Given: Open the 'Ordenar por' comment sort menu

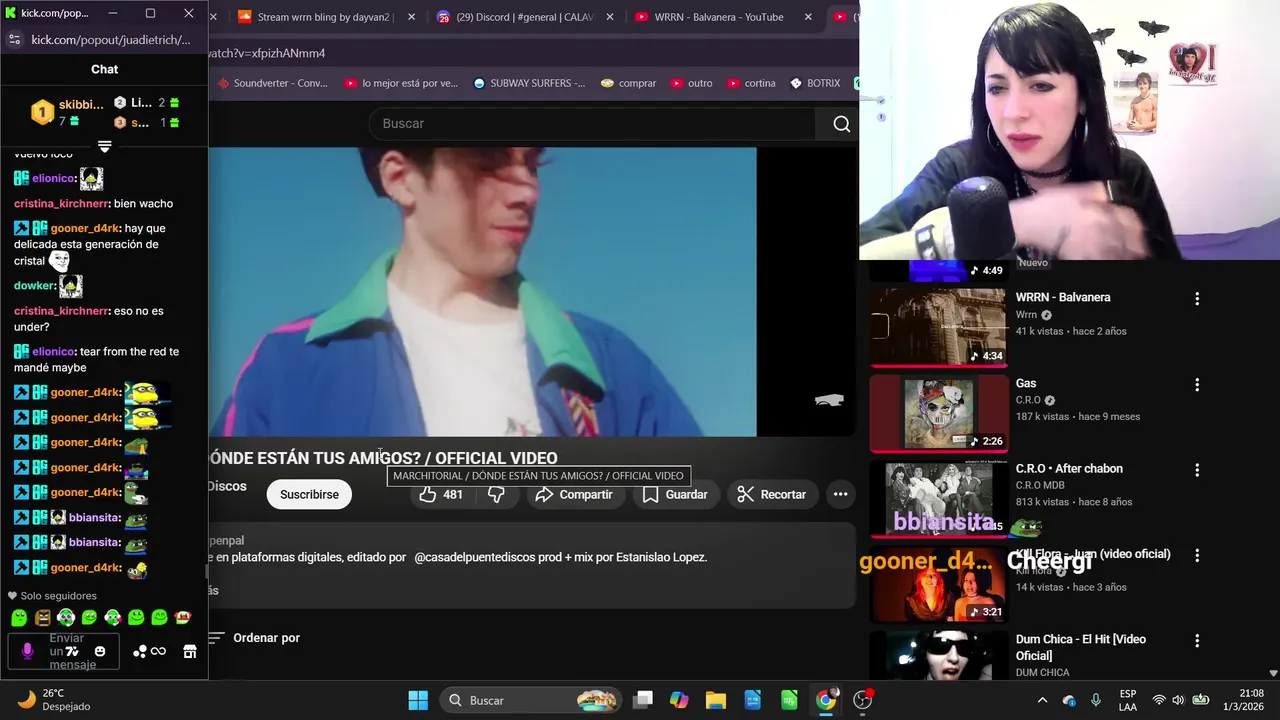Looking at the screenshot, I should pos(254,638).
